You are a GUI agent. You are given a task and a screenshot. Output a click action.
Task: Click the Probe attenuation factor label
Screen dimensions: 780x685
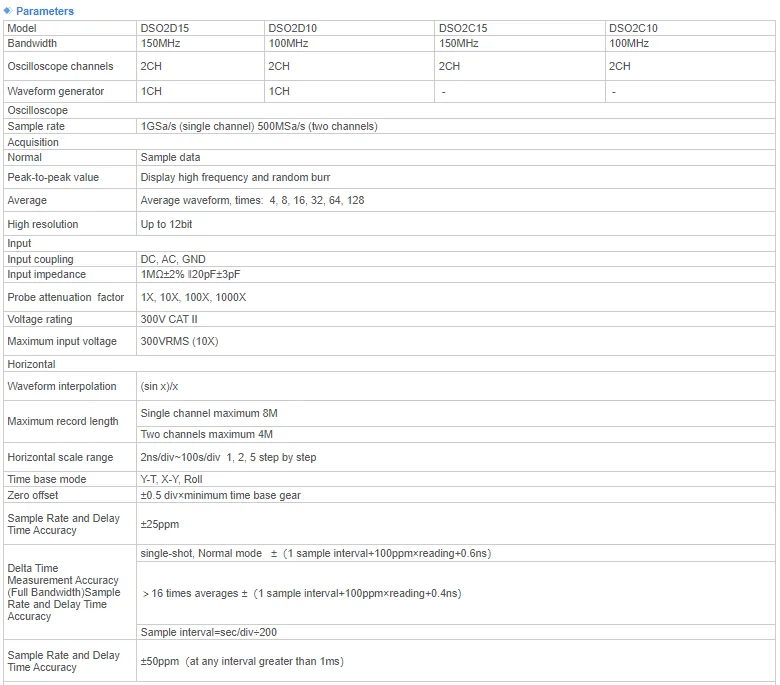point(66,297)
